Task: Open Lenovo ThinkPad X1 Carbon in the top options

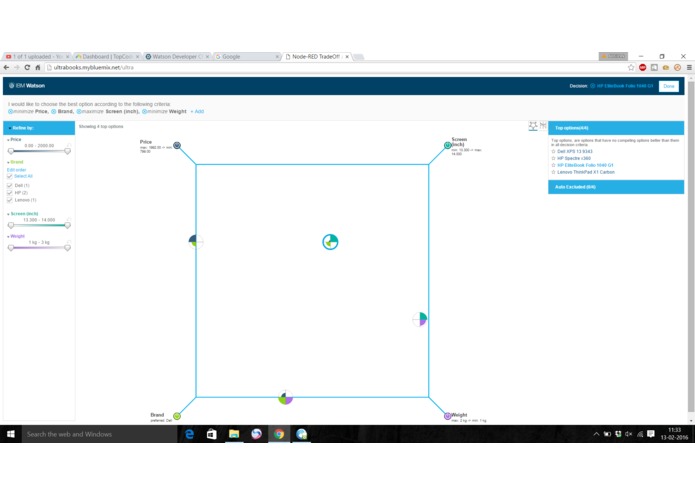Action: pyautogui.click(x=586, y=172)
